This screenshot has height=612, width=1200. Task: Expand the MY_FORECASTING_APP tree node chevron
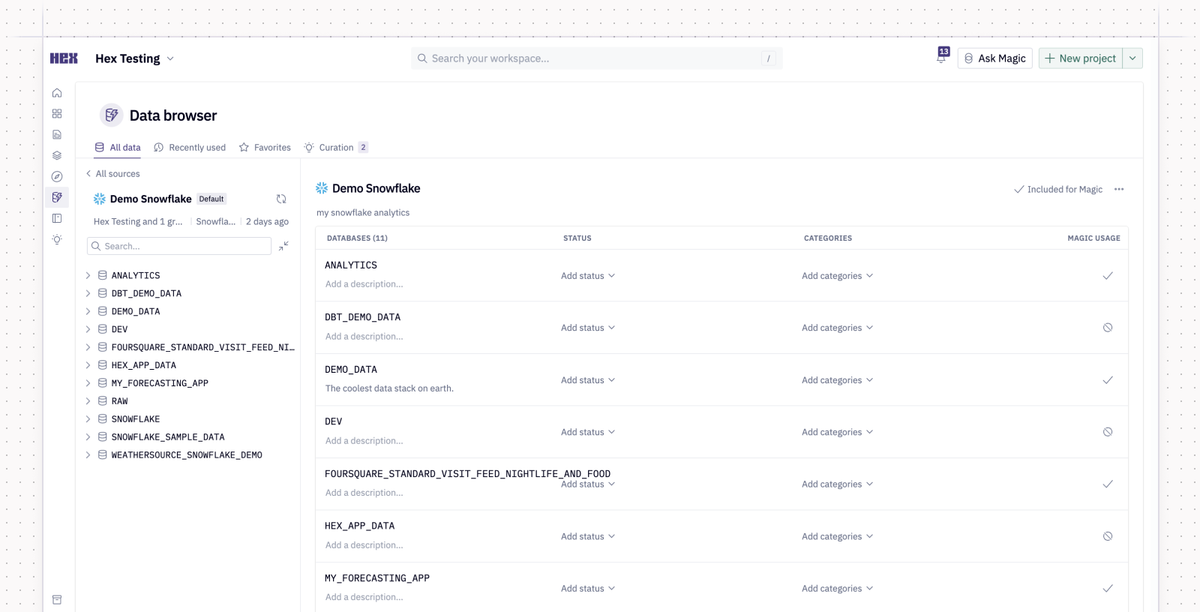[x=88, y=383]
